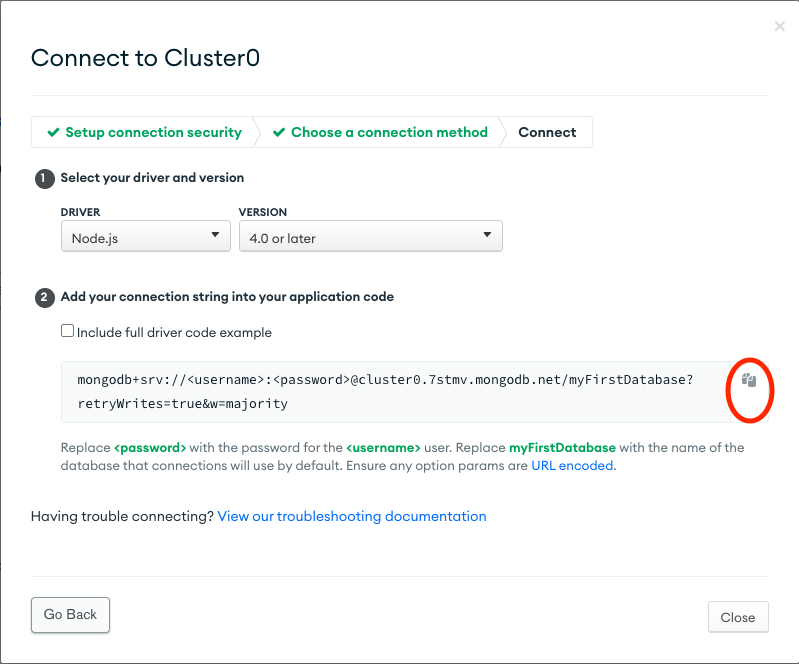Select the Connect step tab

(547, 132)
